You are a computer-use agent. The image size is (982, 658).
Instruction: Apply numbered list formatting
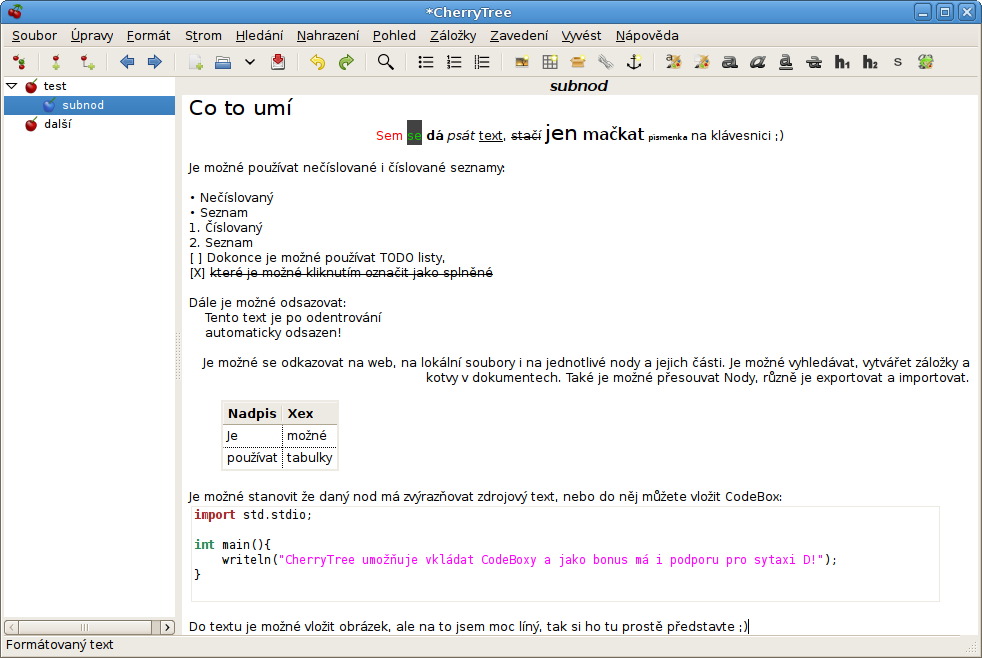pyautogui.click(x=454, y=62)
